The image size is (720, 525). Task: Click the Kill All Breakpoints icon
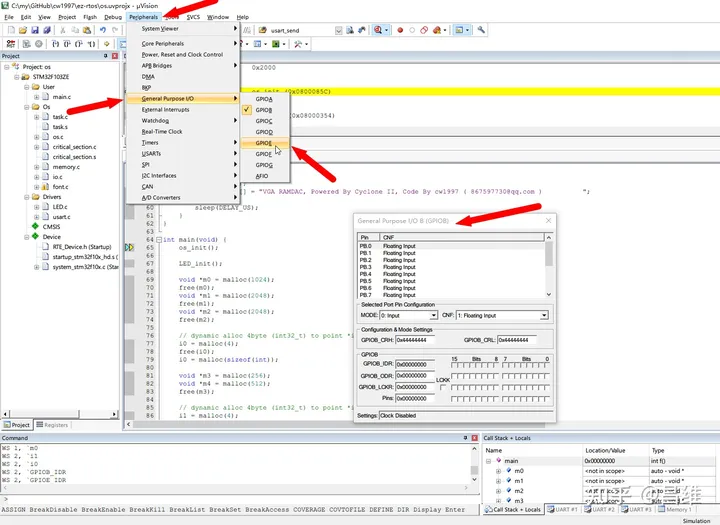436,30
